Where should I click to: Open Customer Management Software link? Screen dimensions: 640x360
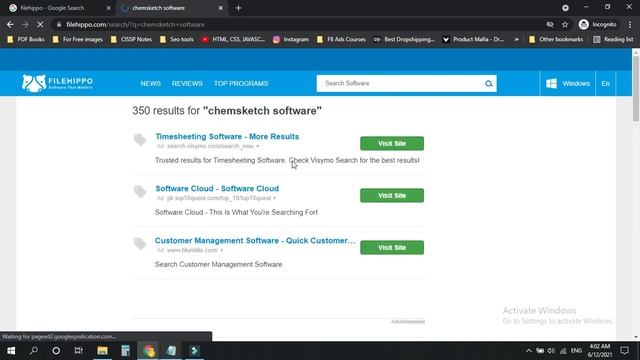[x=255, y=240]
